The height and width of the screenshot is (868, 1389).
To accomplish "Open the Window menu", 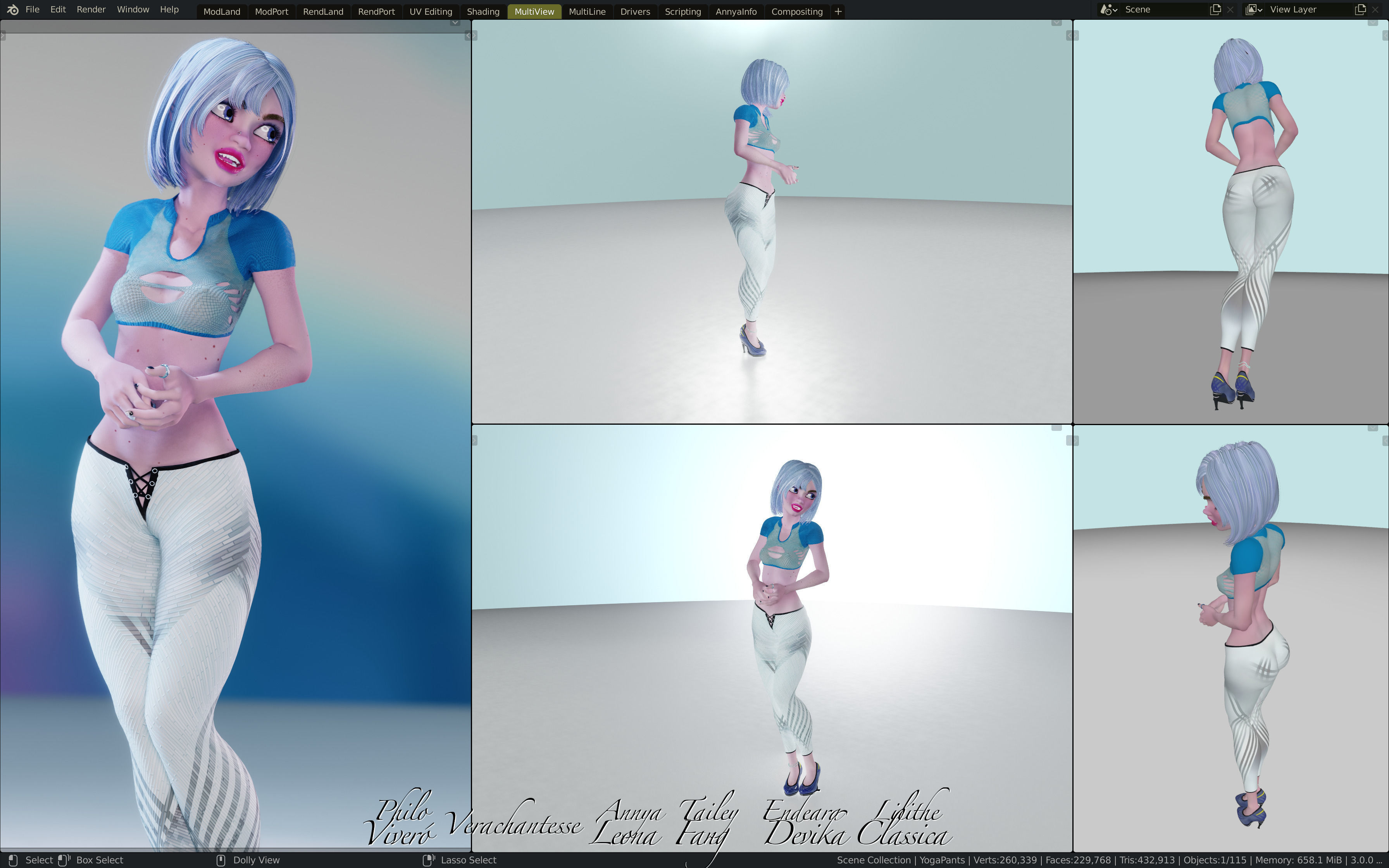I will click(x=133, y=10).
